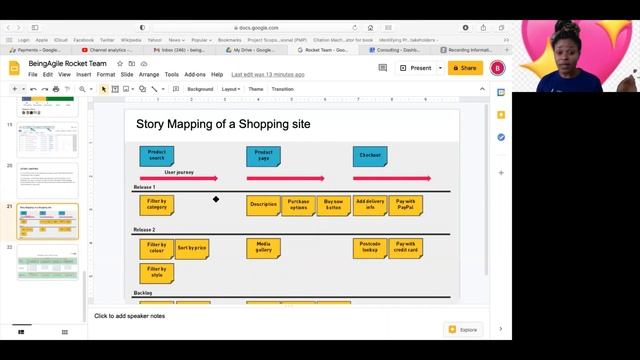Screen dimensions: 640x360
Task: Open the View menu
Action: tap(64, 75)
